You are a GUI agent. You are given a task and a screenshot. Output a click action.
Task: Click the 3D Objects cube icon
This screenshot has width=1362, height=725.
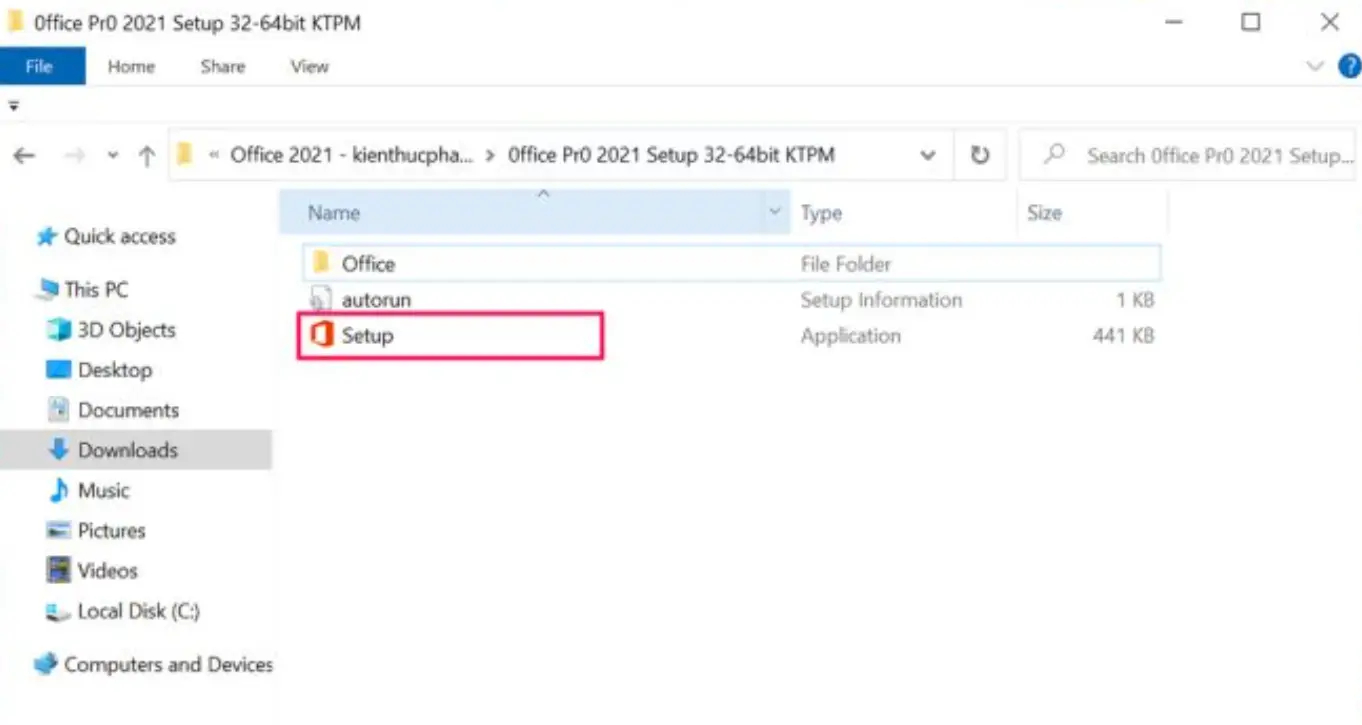point(59,330)
